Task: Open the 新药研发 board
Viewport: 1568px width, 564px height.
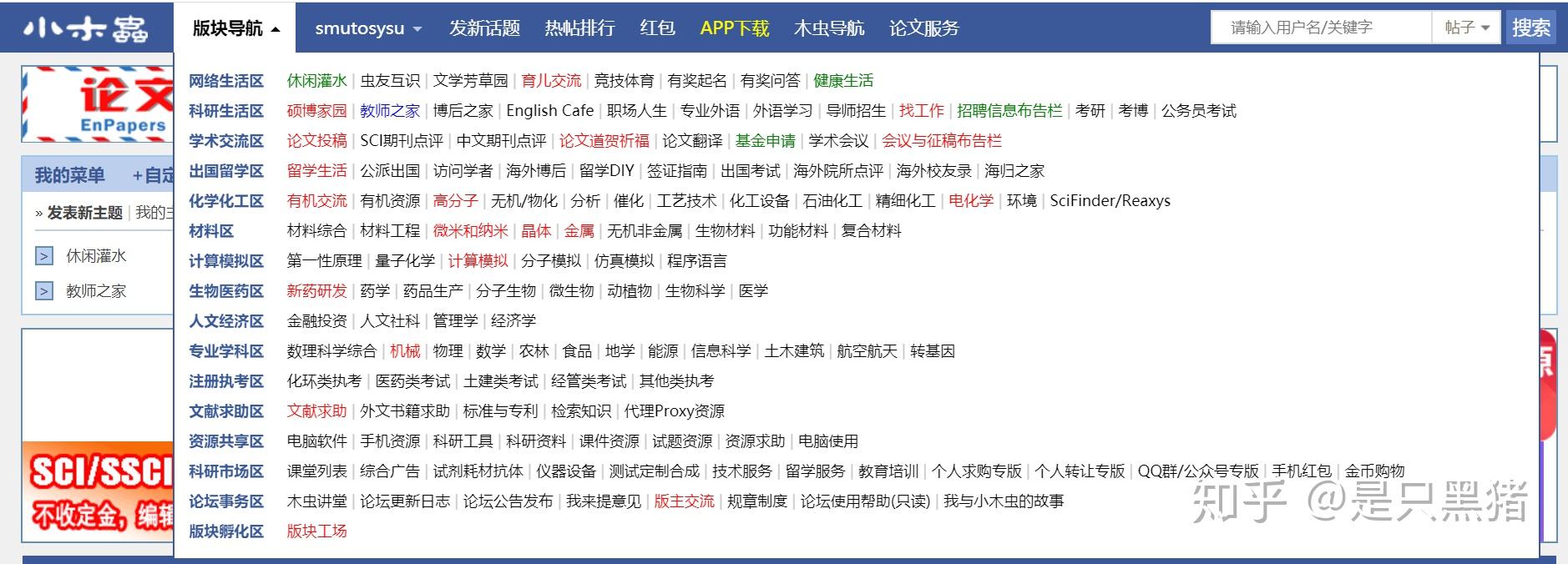Action: [x=316, y=291]
